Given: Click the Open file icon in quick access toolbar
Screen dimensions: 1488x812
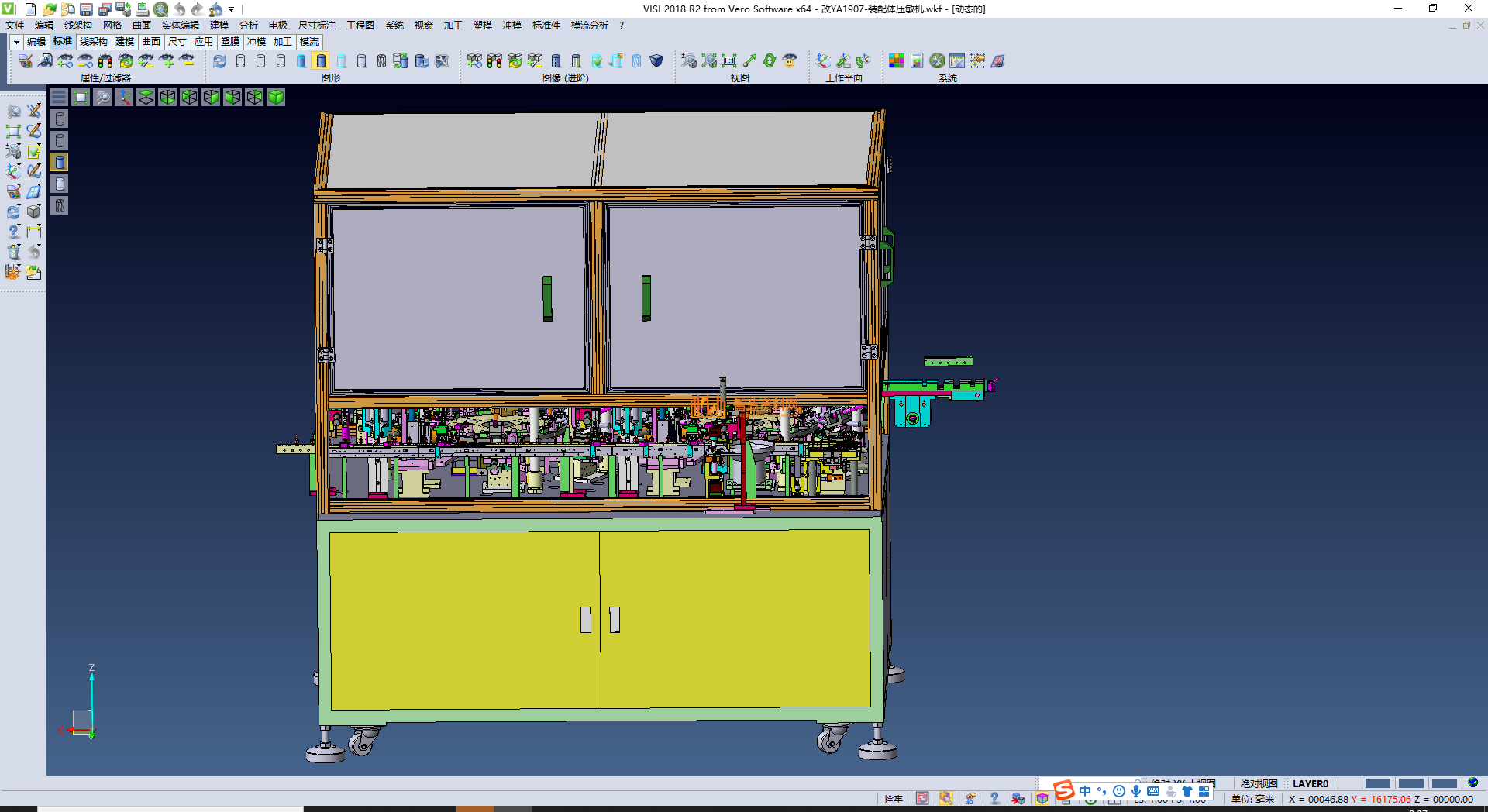Looking at the screenshot, I should point(49,9).
